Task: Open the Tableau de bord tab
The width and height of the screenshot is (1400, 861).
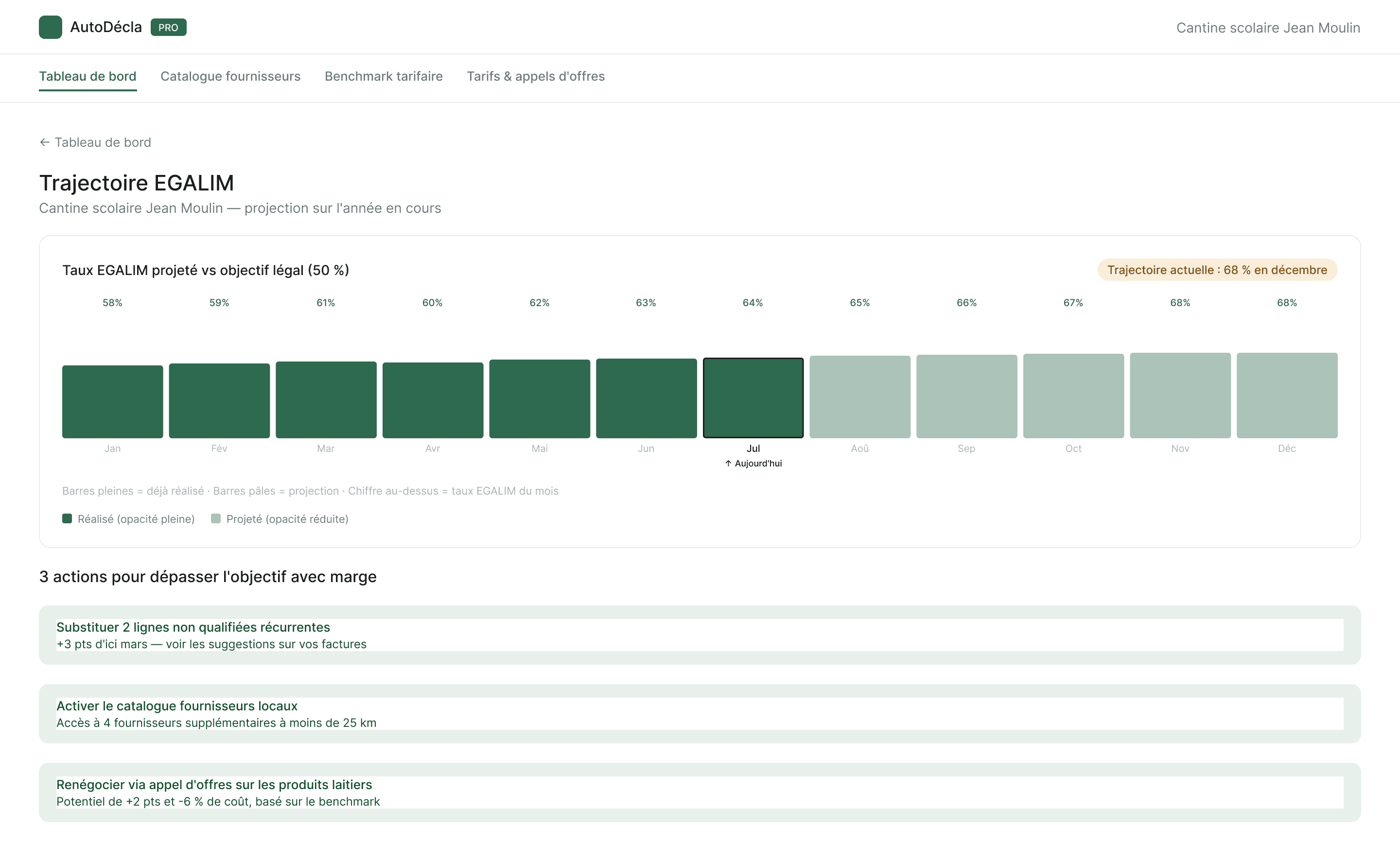Action: [87, 76]
